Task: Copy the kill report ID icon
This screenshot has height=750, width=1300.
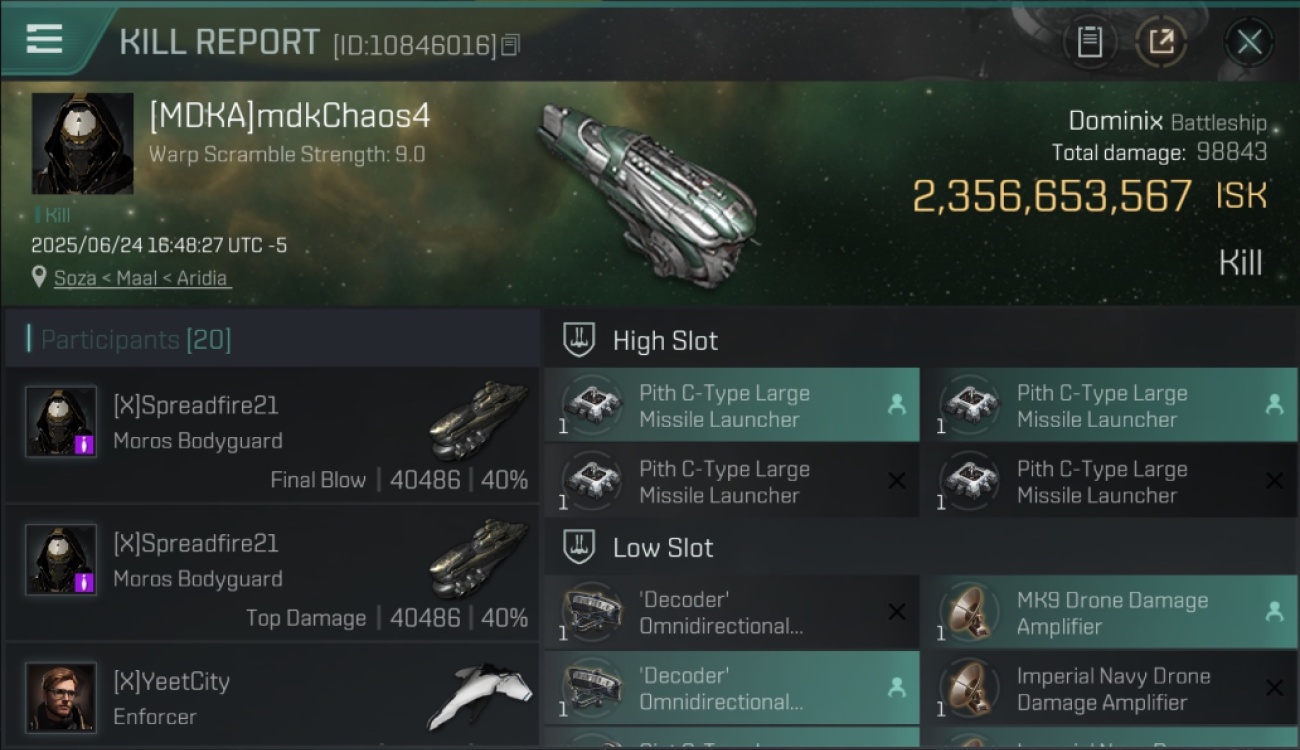Action: (510, 45)
